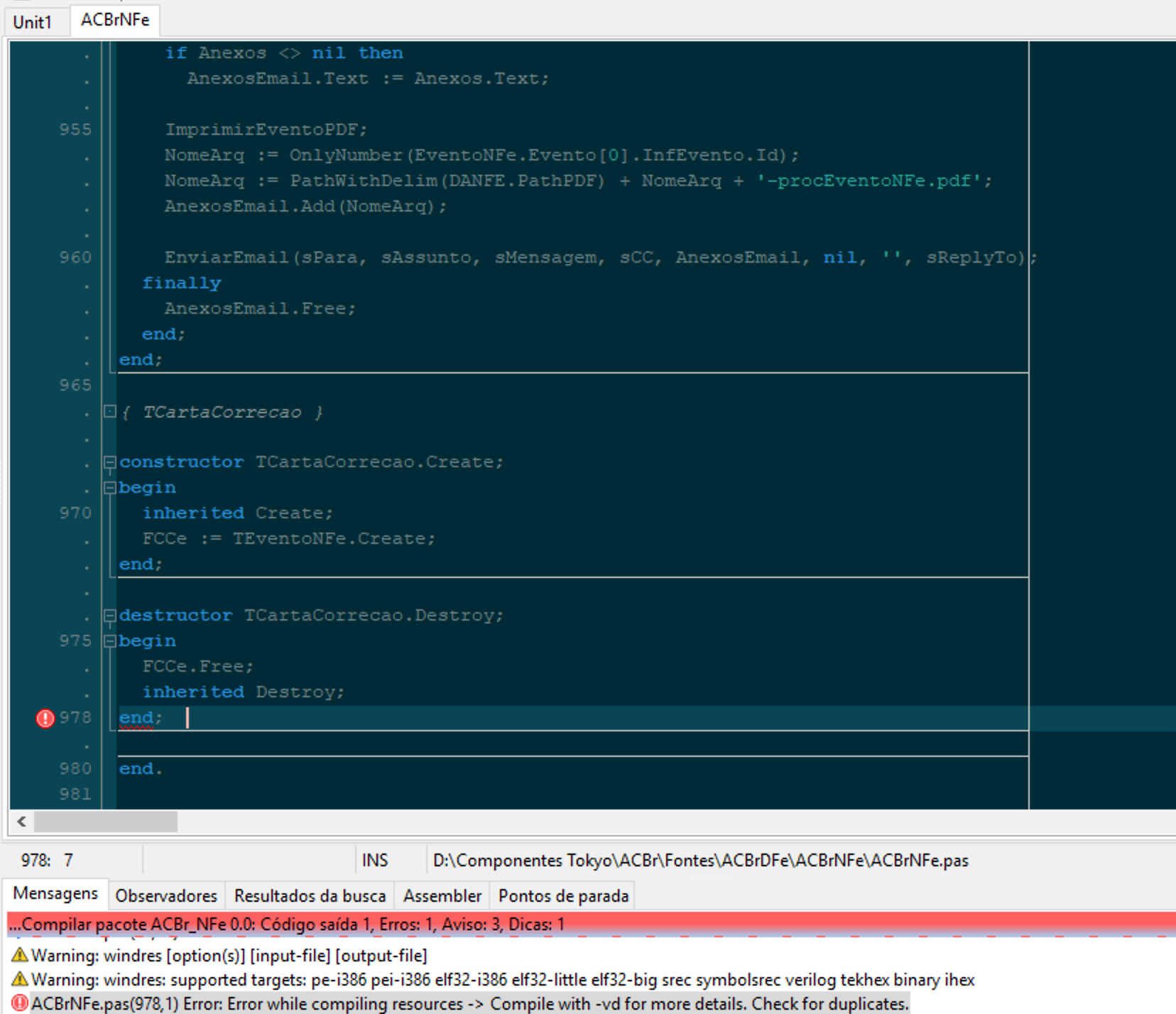1176x1014 pixels.
Task: Open the Mensagens tab
Action: [55, 893]
